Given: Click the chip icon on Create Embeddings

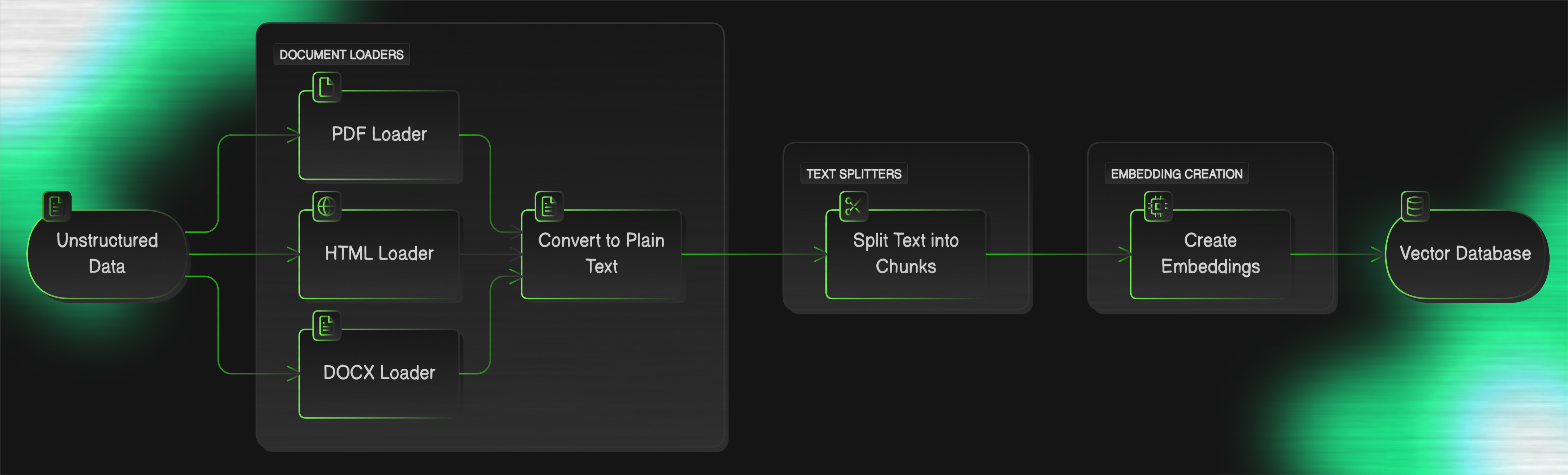Looking at the screenshot, I should (1158, 206).
